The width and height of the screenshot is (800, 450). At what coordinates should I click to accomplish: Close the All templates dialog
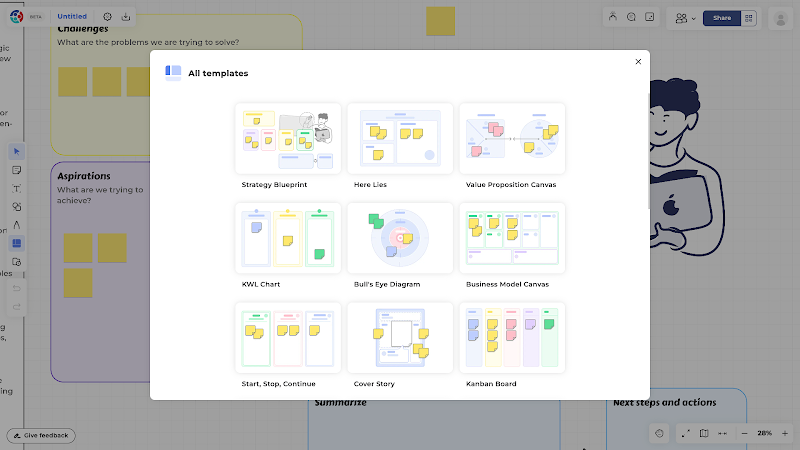638,62
